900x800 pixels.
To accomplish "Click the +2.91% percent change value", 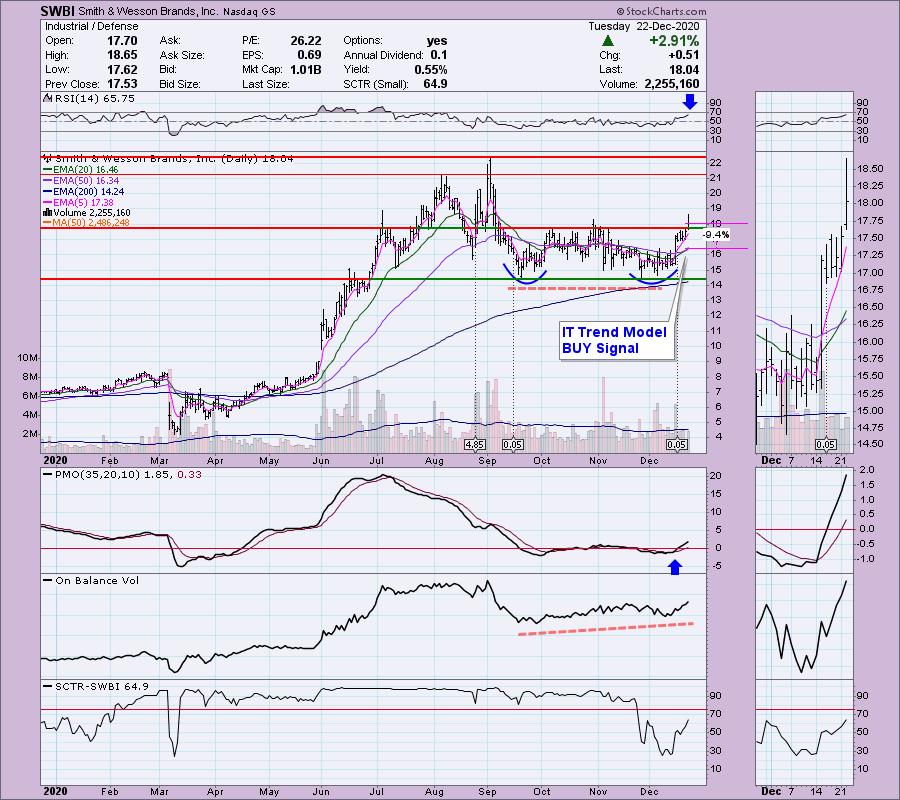I will [674, 41].
